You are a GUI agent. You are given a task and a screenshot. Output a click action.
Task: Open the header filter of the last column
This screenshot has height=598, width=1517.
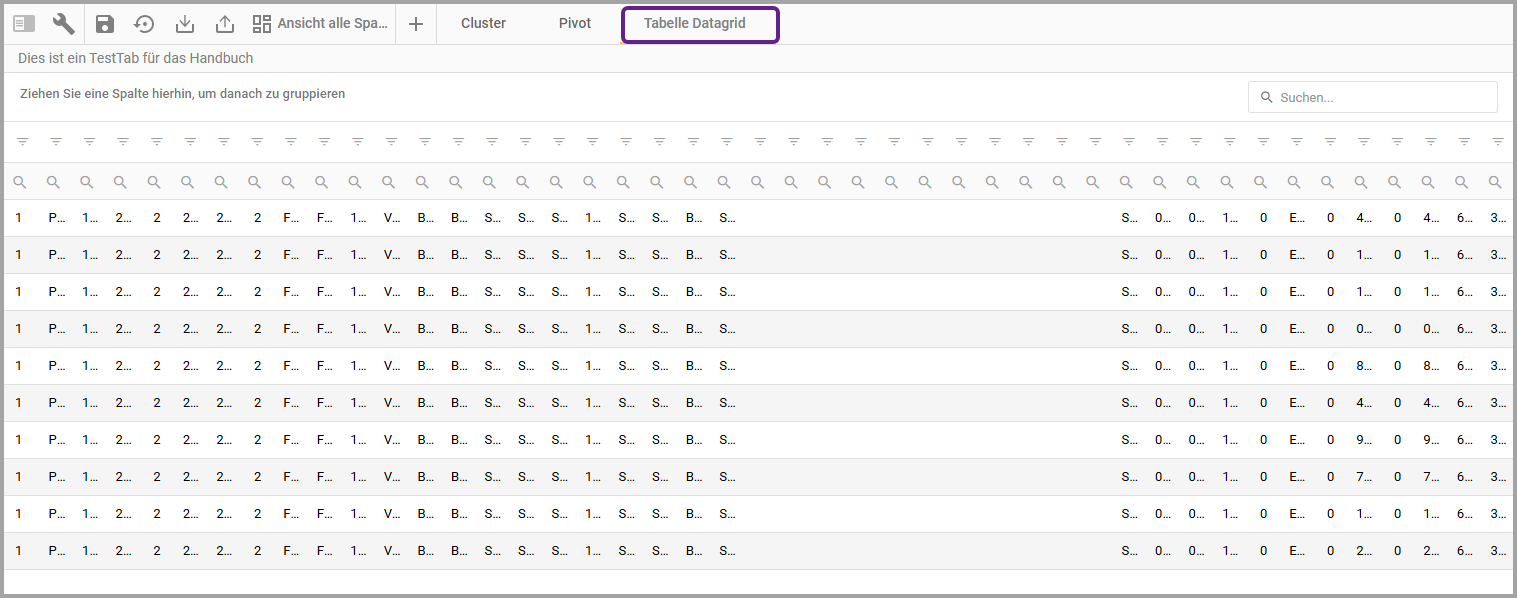point(1497,142)
